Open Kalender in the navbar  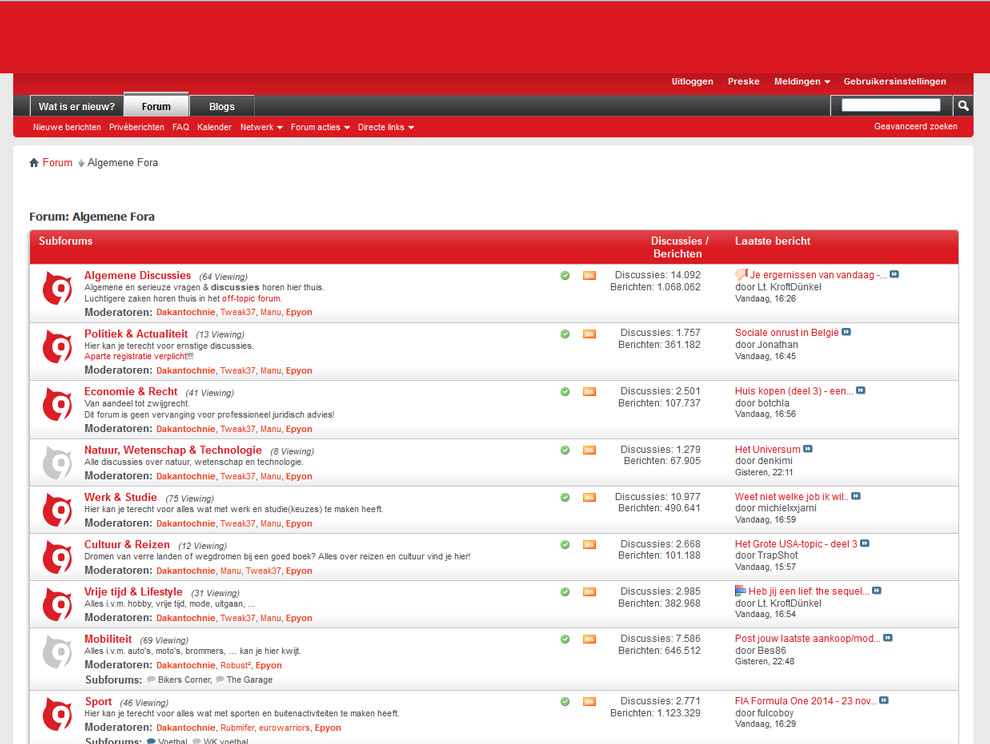(x=214, y=127)
